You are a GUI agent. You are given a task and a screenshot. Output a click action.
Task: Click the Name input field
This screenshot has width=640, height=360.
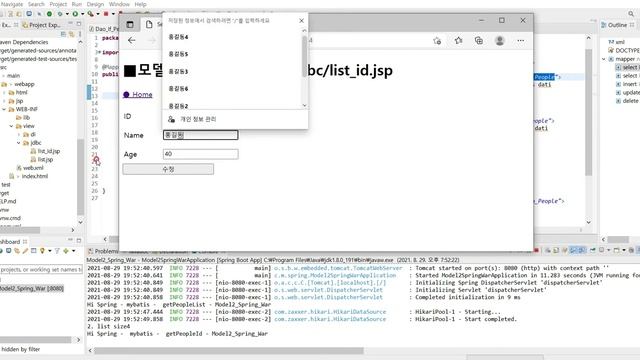[x=200, y=135]
